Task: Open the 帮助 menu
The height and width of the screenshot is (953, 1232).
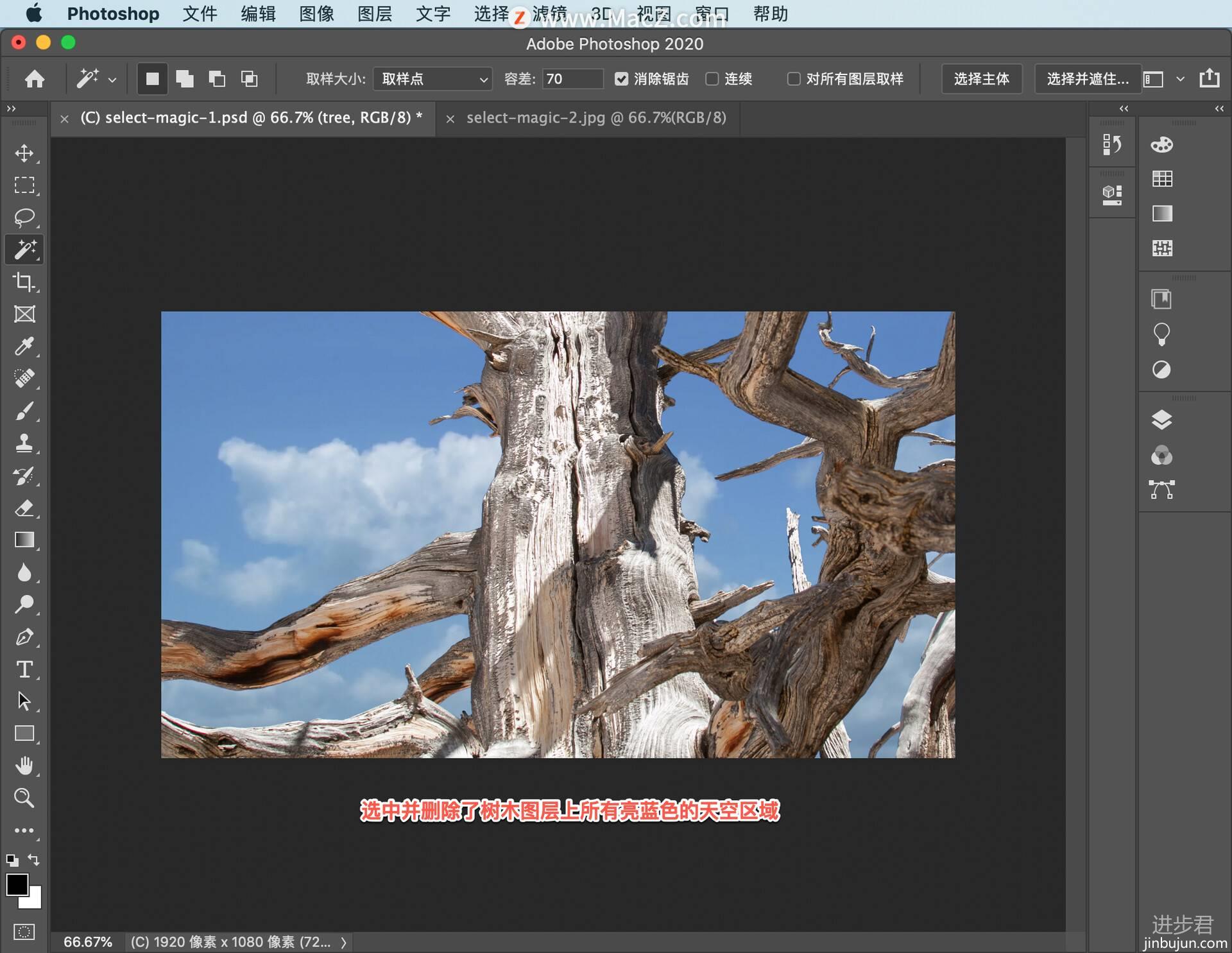Action: 771,13
